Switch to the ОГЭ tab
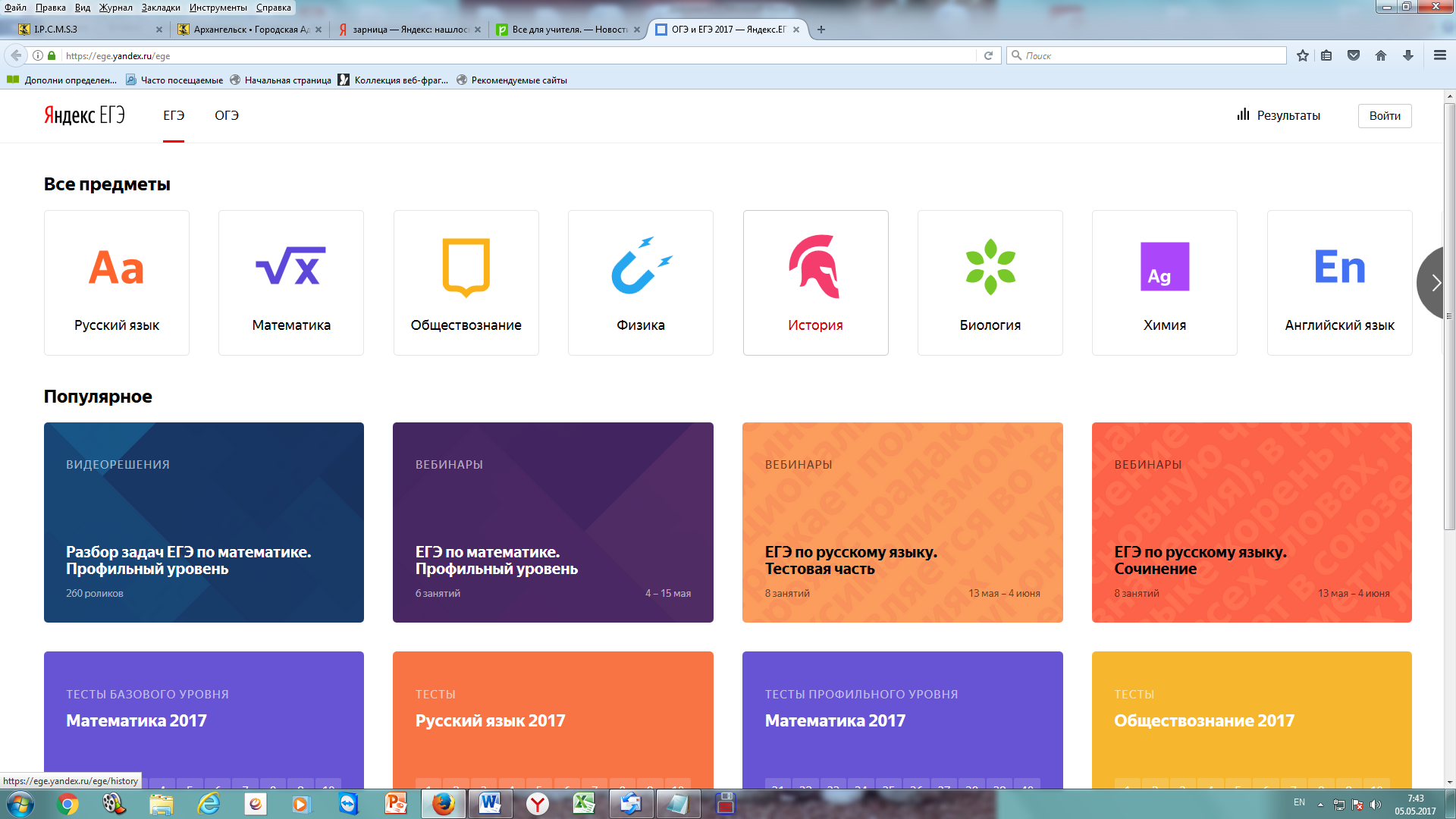This screenshot has width=1456, height=819. pos(227,115)
